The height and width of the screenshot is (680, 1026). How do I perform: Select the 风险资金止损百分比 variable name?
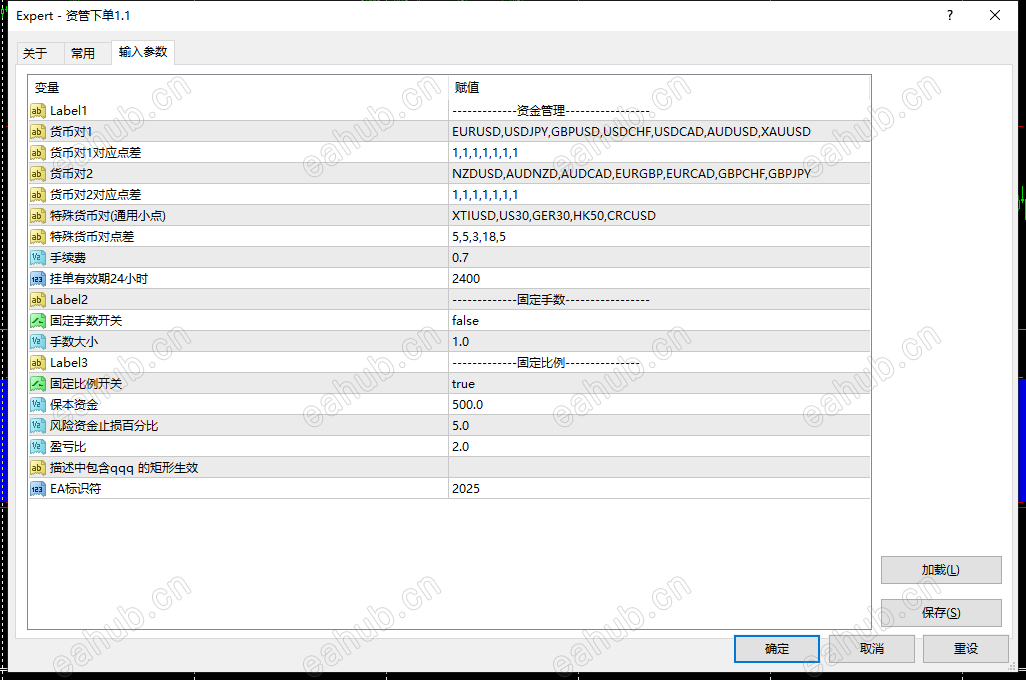(104, 425)
